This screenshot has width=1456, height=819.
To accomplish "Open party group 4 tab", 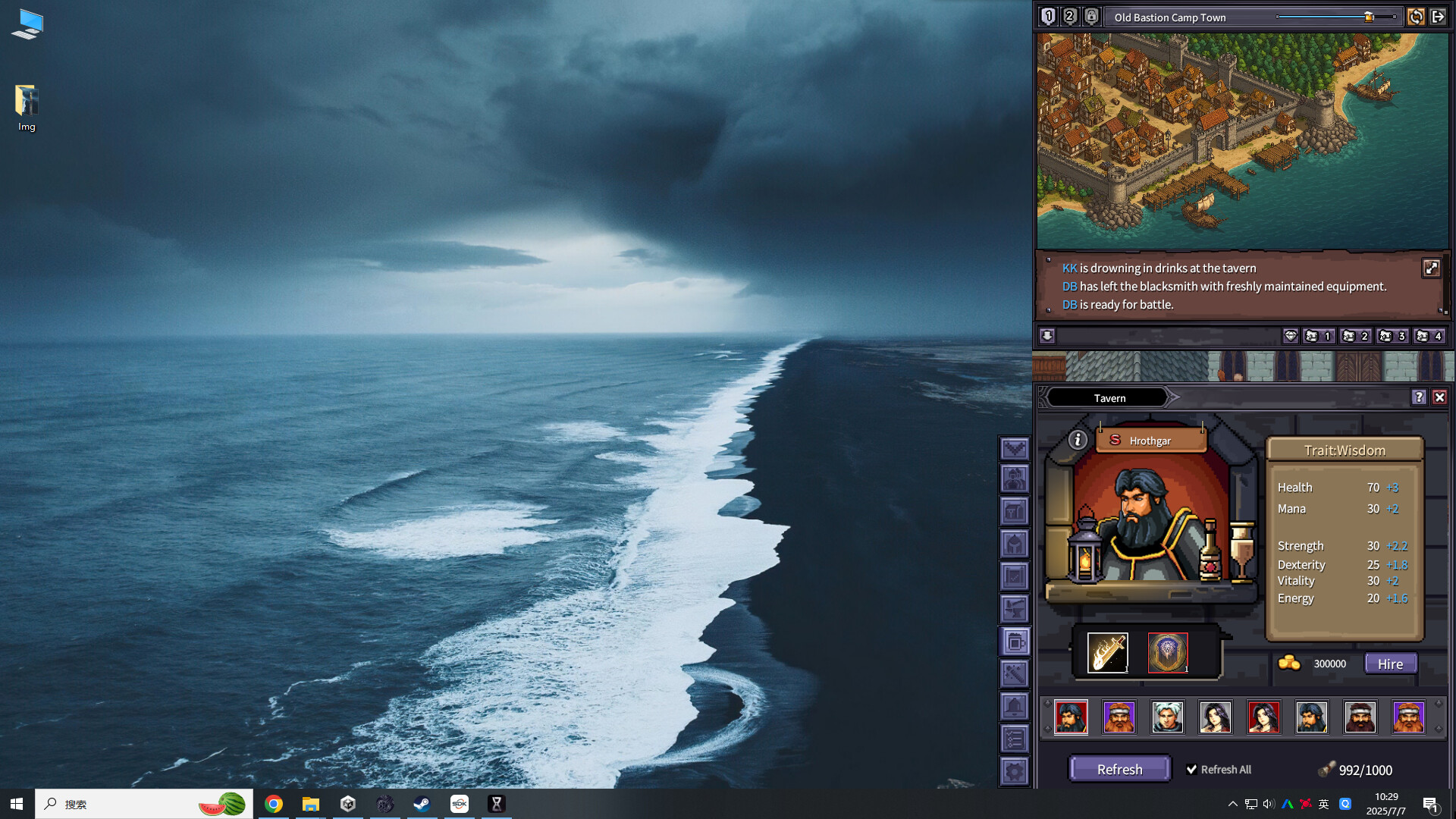I will pyautogui.click(x=1430, y=336).
